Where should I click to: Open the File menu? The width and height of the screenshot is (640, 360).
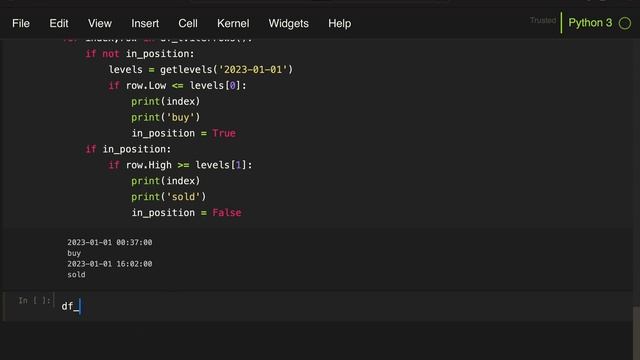coord(21,24)
